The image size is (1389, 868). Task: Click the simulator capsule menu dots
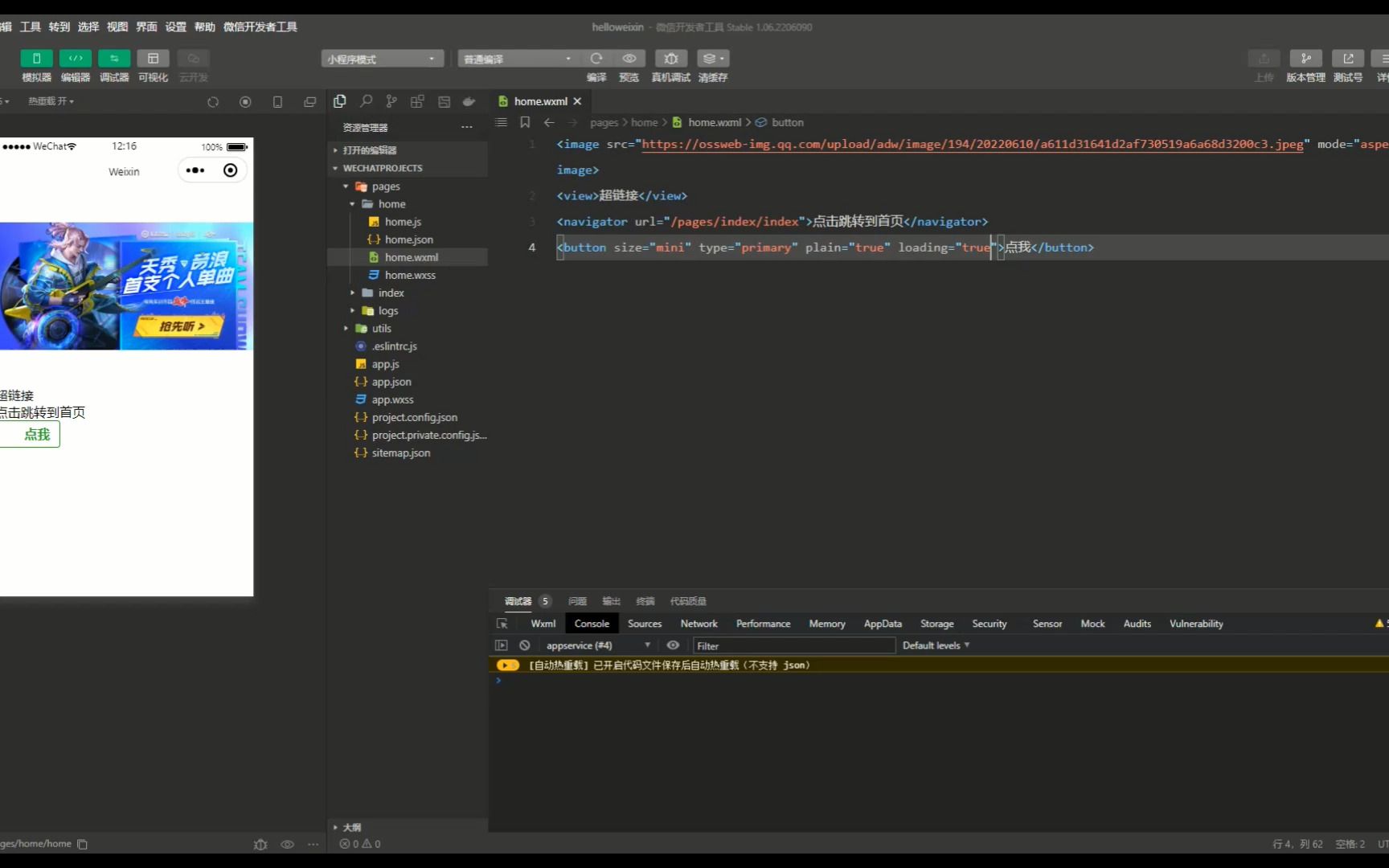coord(195,170)
